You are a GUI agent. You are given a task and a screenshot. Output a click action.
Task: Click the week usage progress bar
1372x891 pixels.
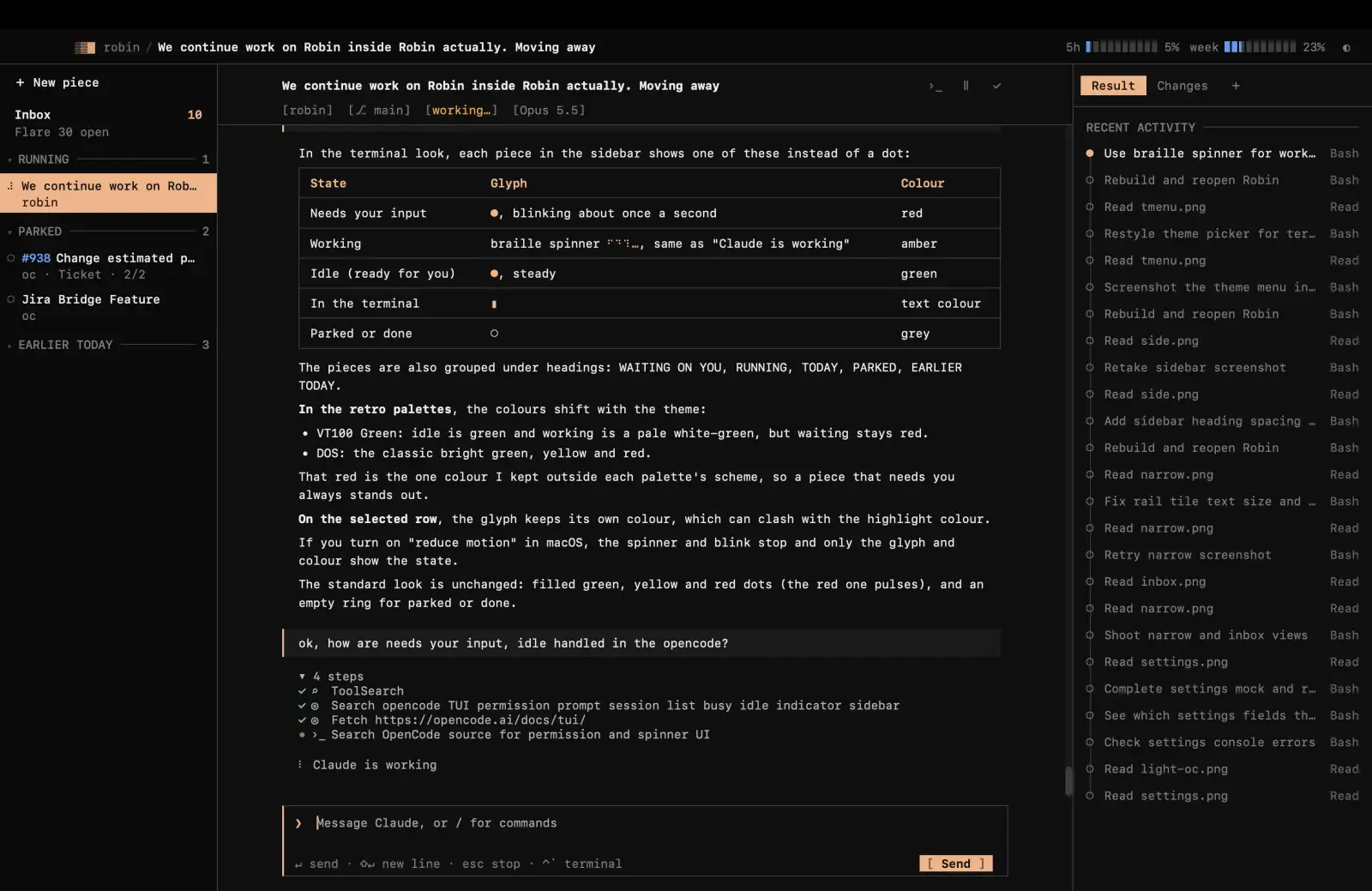[1260, 47]
